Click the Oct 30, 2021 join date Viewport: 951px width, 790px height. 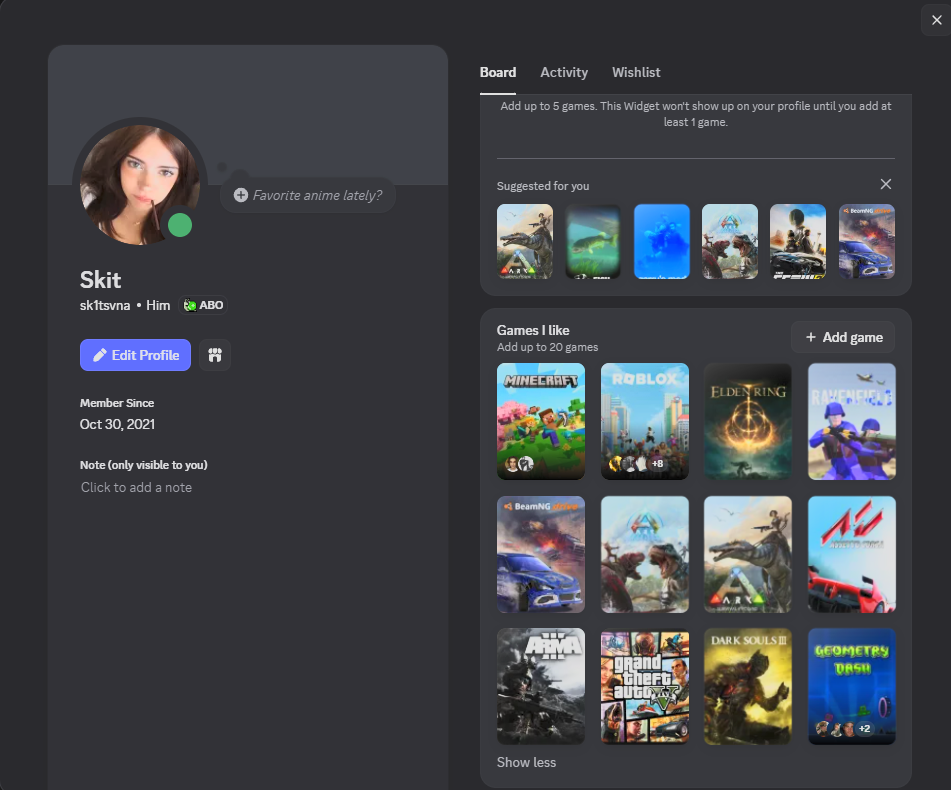point(117,424)
